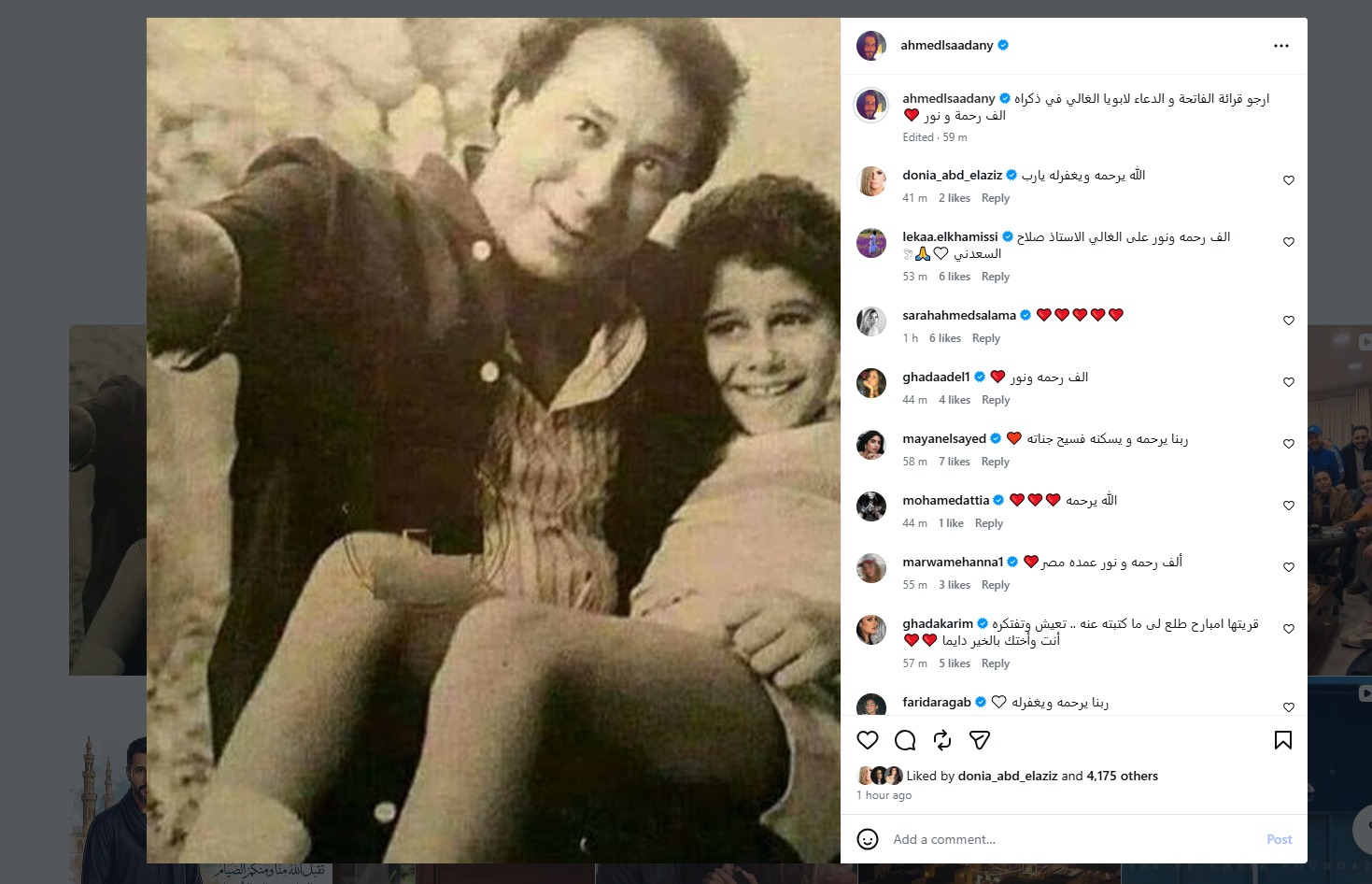Viewport: 1372px width, 884px height.
Task: Click the Add a comment field
Action: [x=1065, y=839]
